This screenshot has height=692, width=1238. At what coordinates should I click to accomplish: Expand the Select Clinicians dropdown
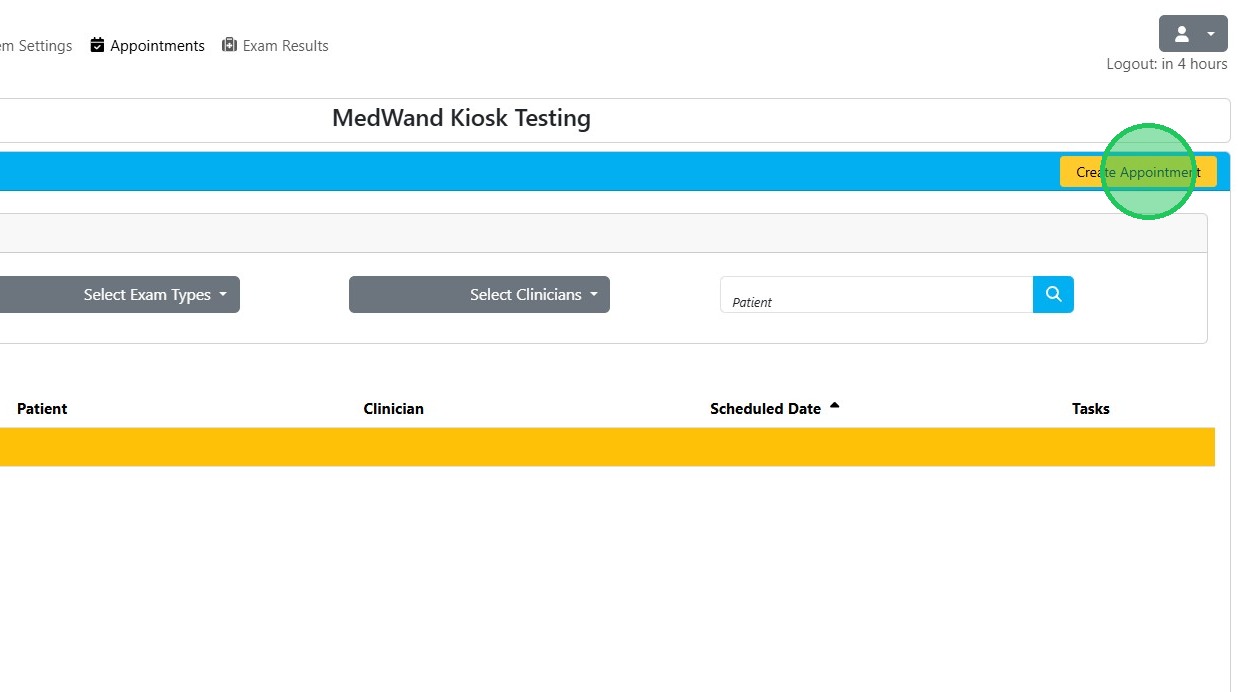point(479,295)
